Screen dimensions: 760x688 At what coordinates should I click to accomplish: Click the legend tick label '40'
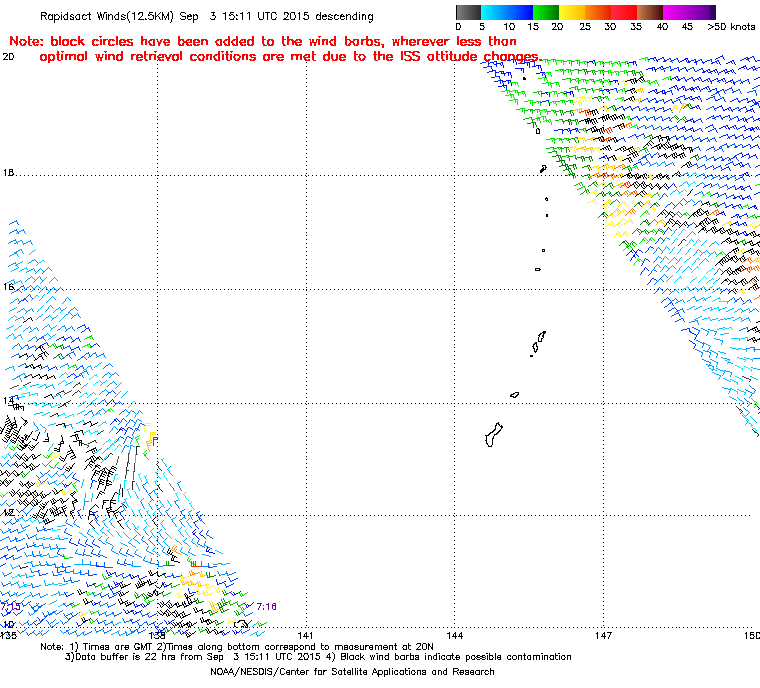(x=662, y=27)
